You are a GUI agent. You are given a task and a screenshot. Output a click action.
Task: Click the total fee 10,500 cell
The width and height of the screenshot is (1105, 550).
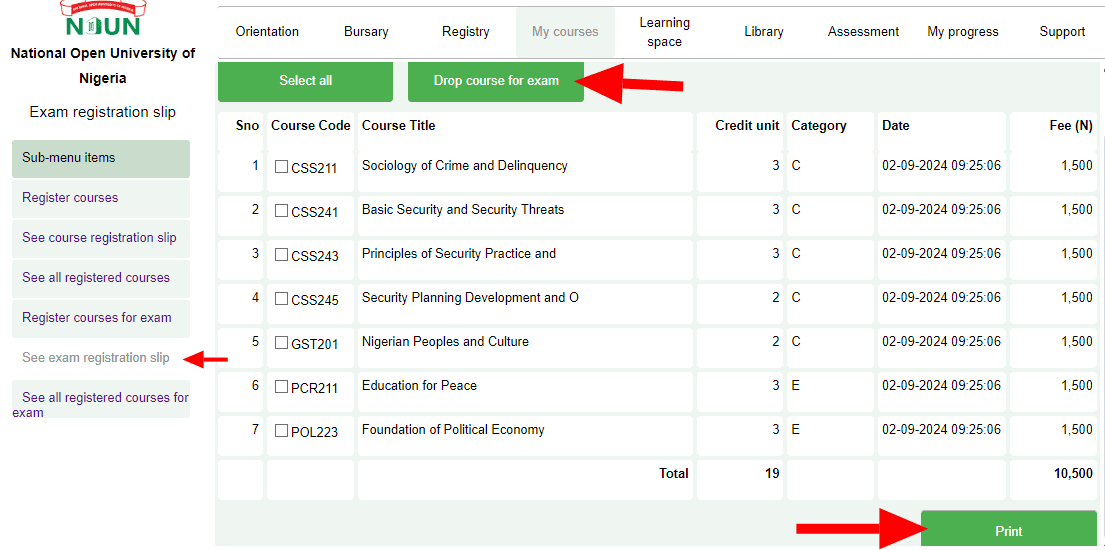1054,479
